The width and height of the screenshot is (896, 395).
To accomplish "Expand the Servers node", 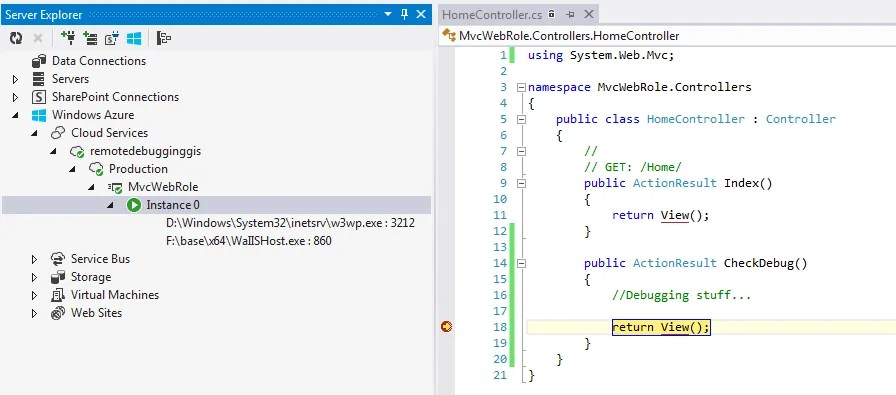I will point(15,79).
